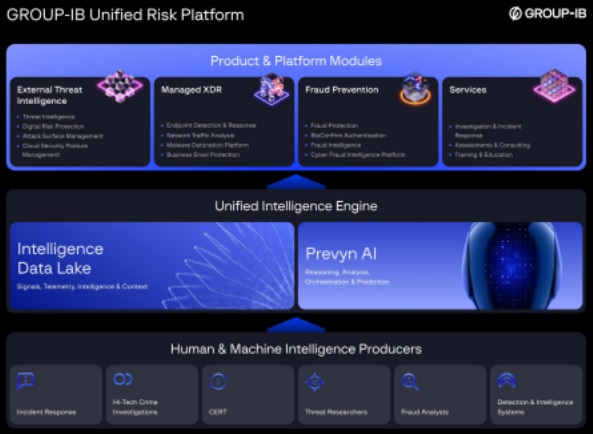
Task: Click the Business Email Protection item
Action: point(203,155)
